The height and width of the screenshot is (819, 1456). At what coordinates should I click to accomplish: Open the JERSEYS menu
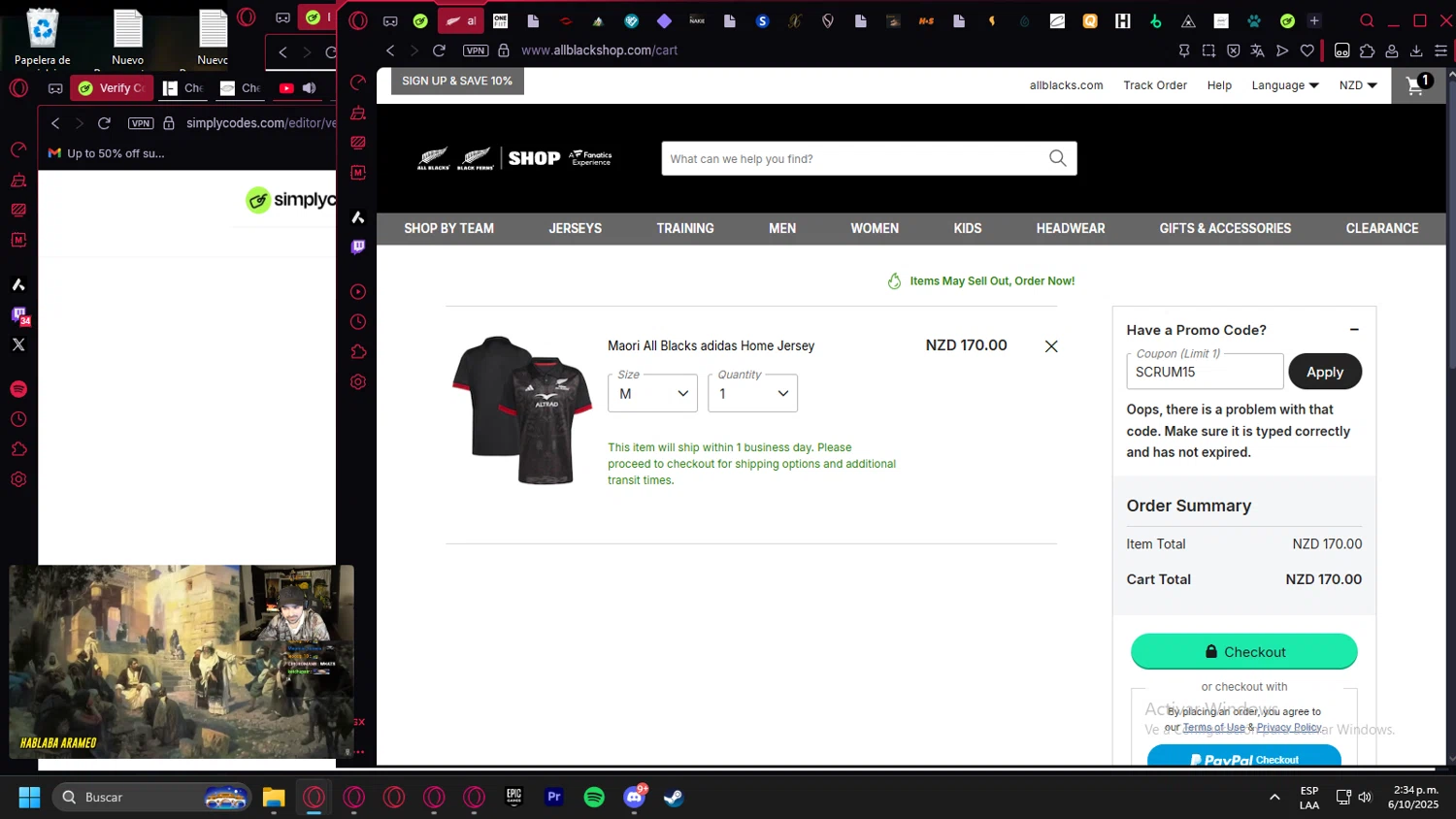(x=575, y=228)
